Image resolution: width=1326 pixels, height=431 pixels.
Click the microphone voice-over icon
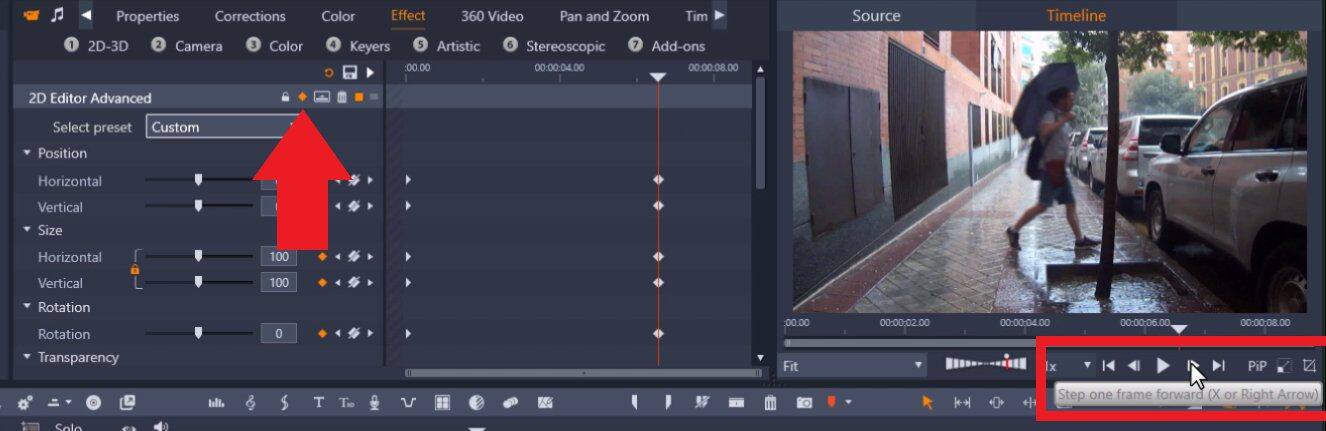(x=375, y=403)
